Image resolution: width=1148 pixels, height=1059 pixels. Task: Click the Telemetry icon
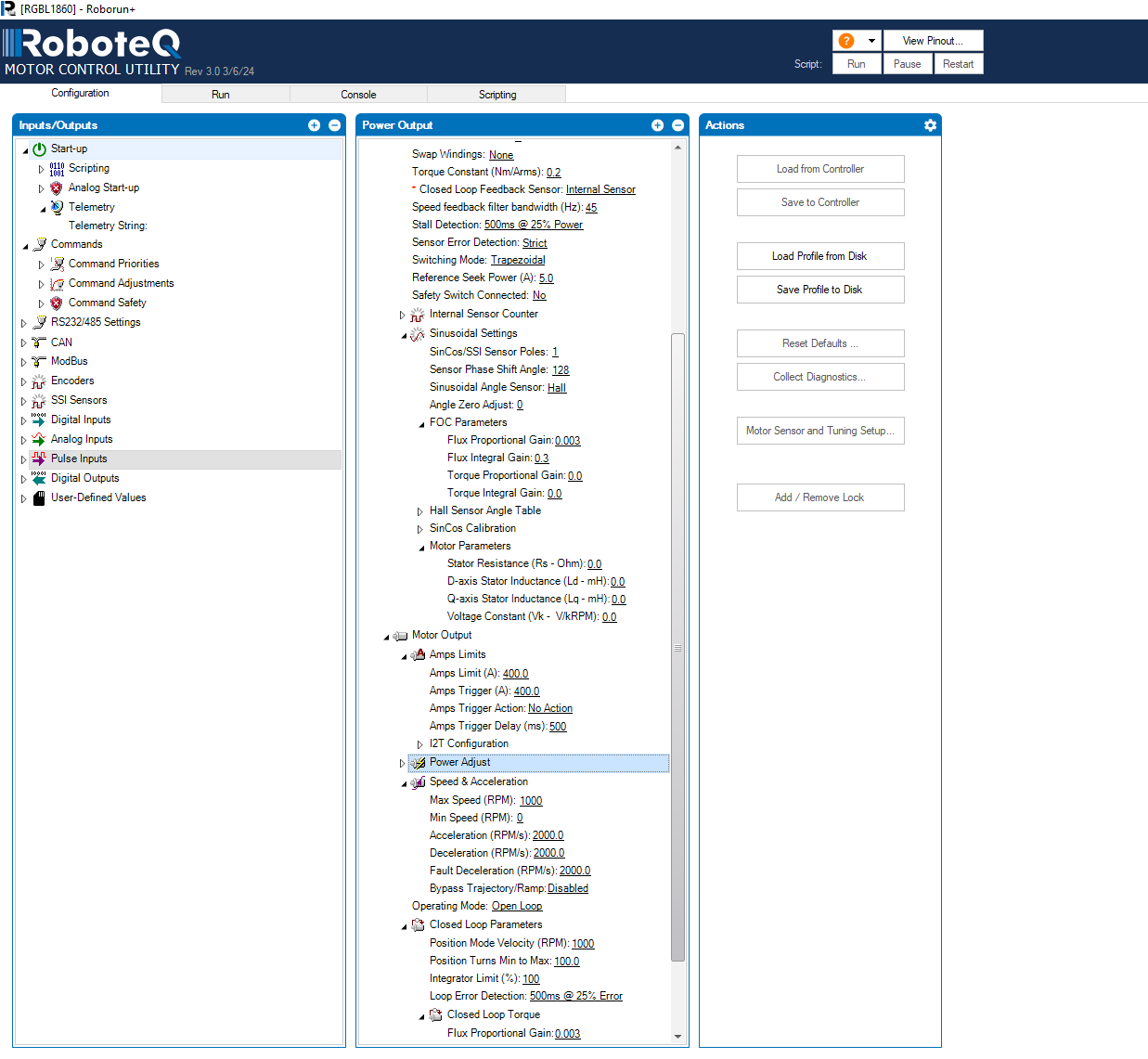[57, 207]
